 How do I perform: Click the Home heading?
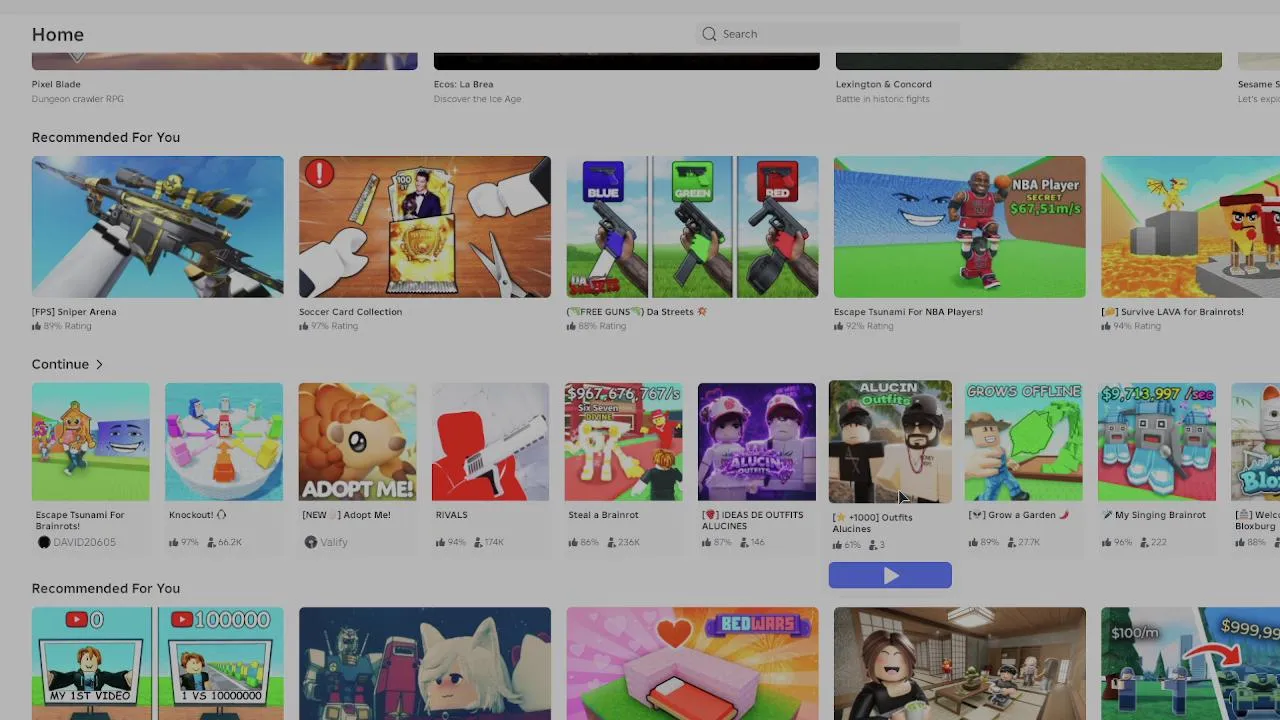(x=58, y=34)
